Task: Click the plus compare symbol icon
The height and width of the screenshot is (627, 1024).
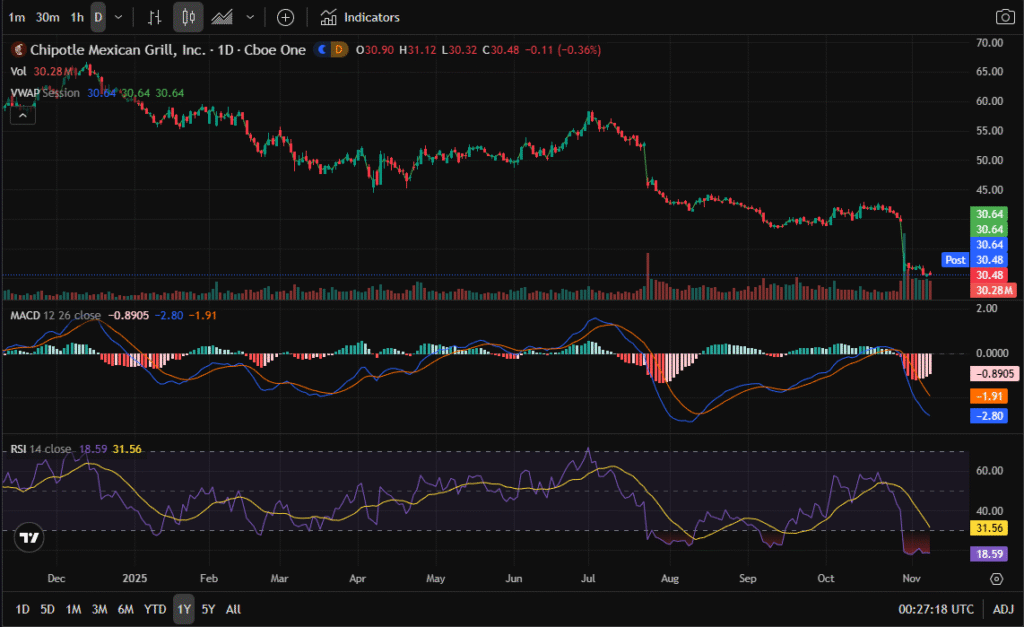Action: pos(285,17)
